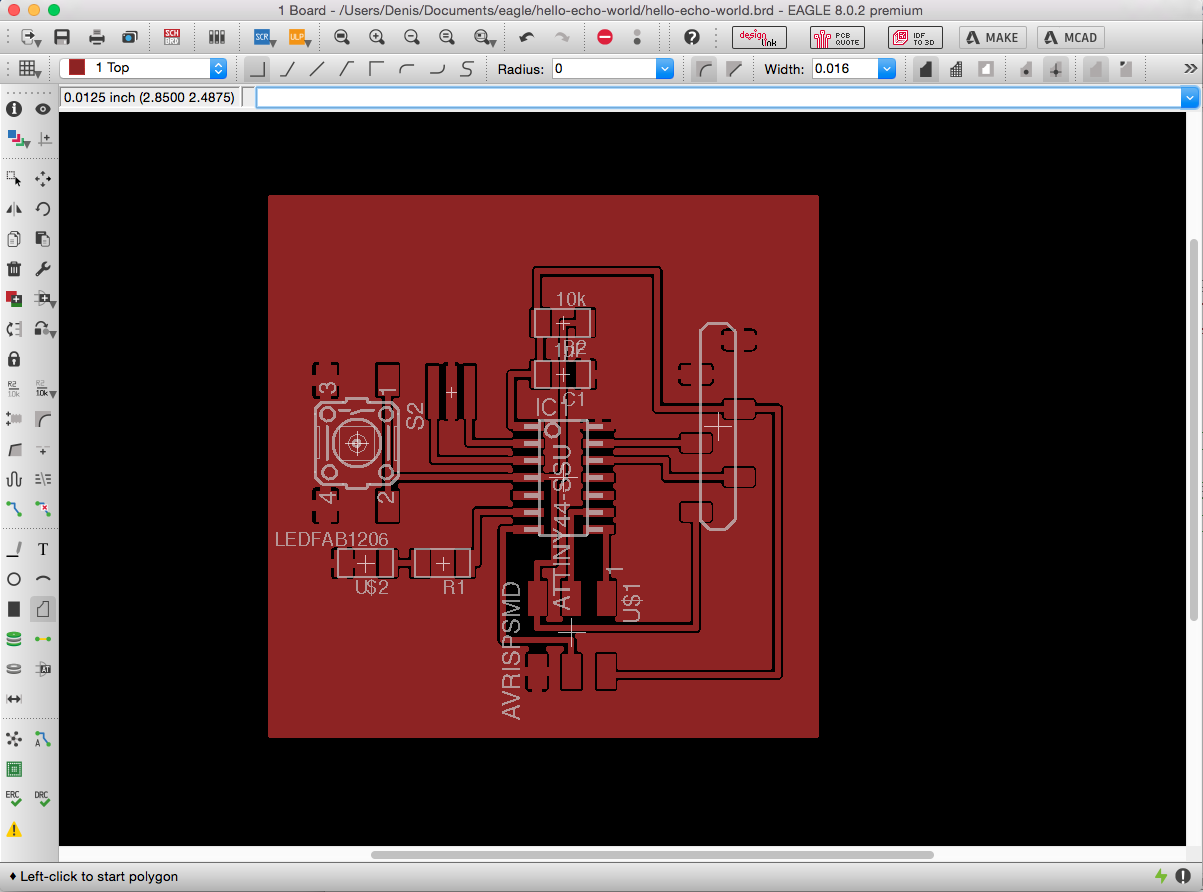The image size is (1203, 892).
Task: Open command line history dropdown
Action: tap(1189, 98)
